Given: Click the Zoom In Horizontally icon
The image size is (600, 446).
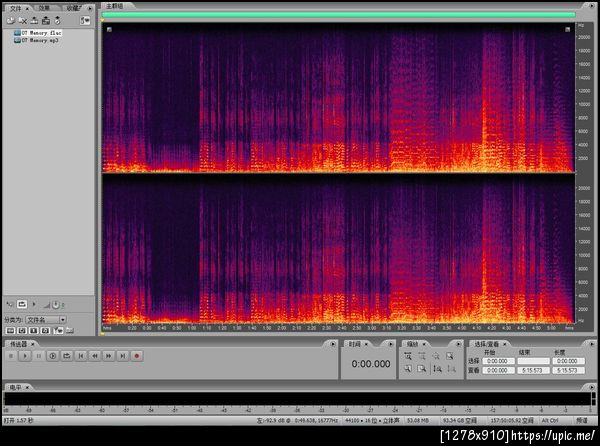Looking at the screenshot, I should pyautogui.click(x=408, y=356).
